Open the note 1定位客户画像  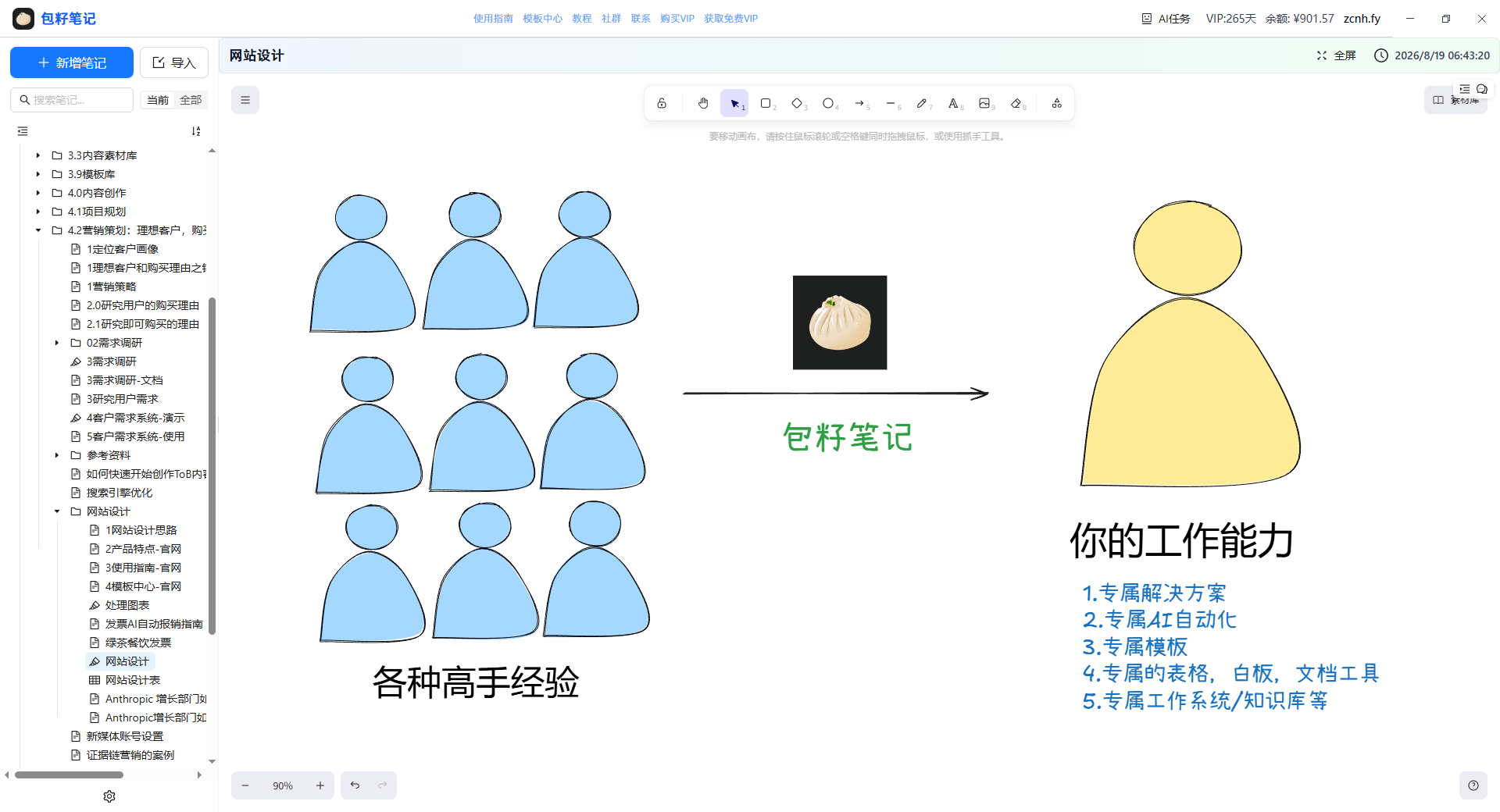[122, 249]
